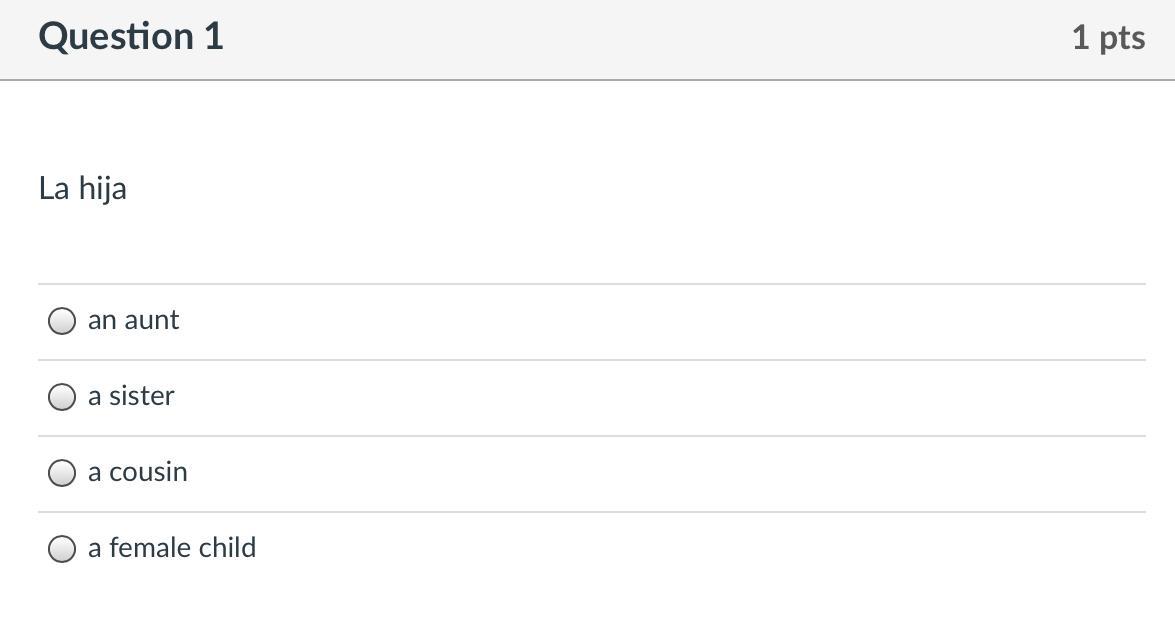Click the "a sister" answer label
The height and width of the screenshot is (627, 1175).
[x=131, y=396]
